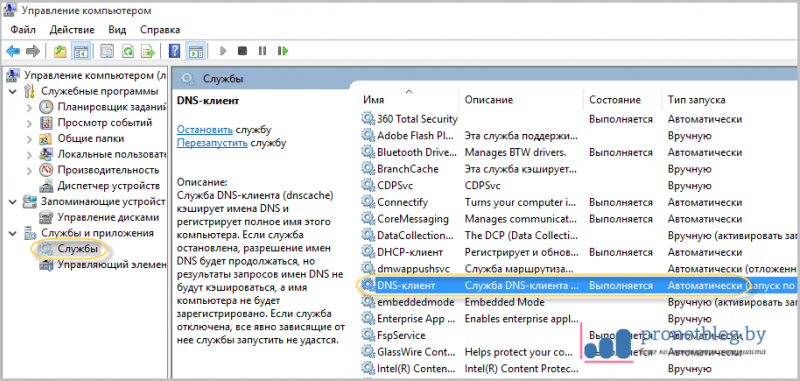Click the Start Service play icon

222,51
